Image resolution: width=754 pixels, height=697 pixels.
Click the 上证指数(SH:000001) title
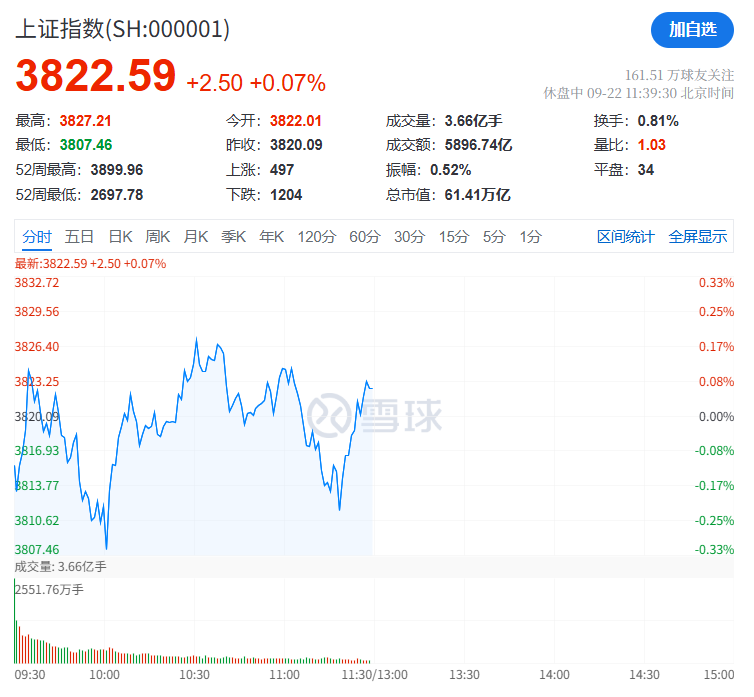coord(122,30)
